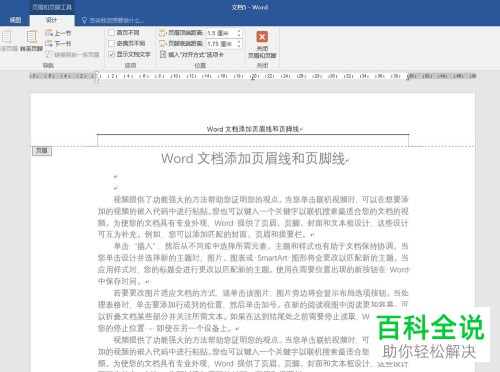Enable the 首页不同 checkbox
This screenshot has height=372, width=500.
[111, 33]
